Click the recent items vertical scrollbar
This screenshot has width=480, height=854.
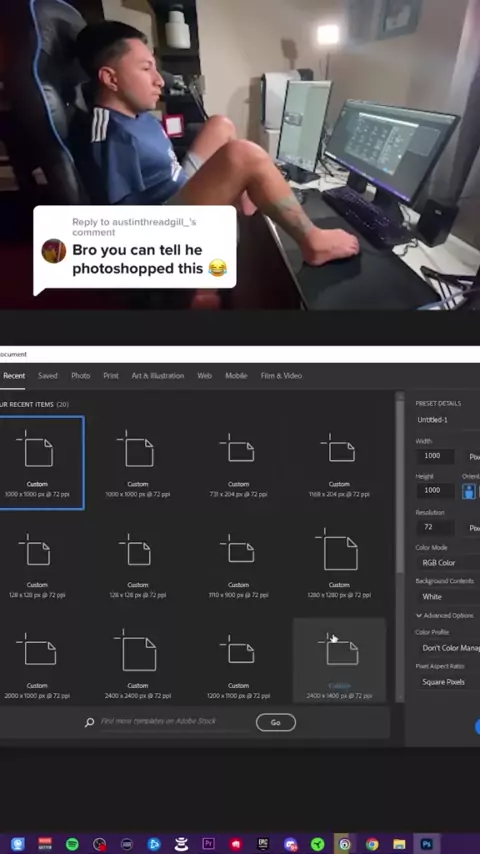pyautogui.click(x=400, y=546)
